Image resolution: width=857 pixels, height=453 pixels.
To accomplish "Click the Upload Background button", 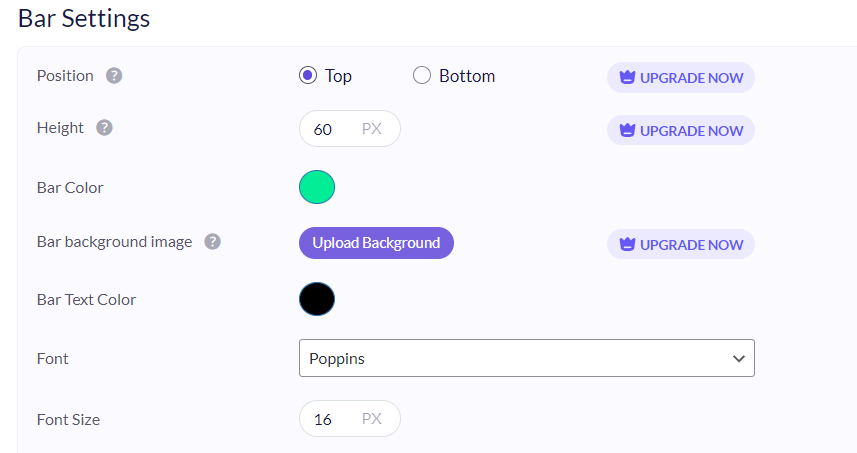I will [376, 243].
